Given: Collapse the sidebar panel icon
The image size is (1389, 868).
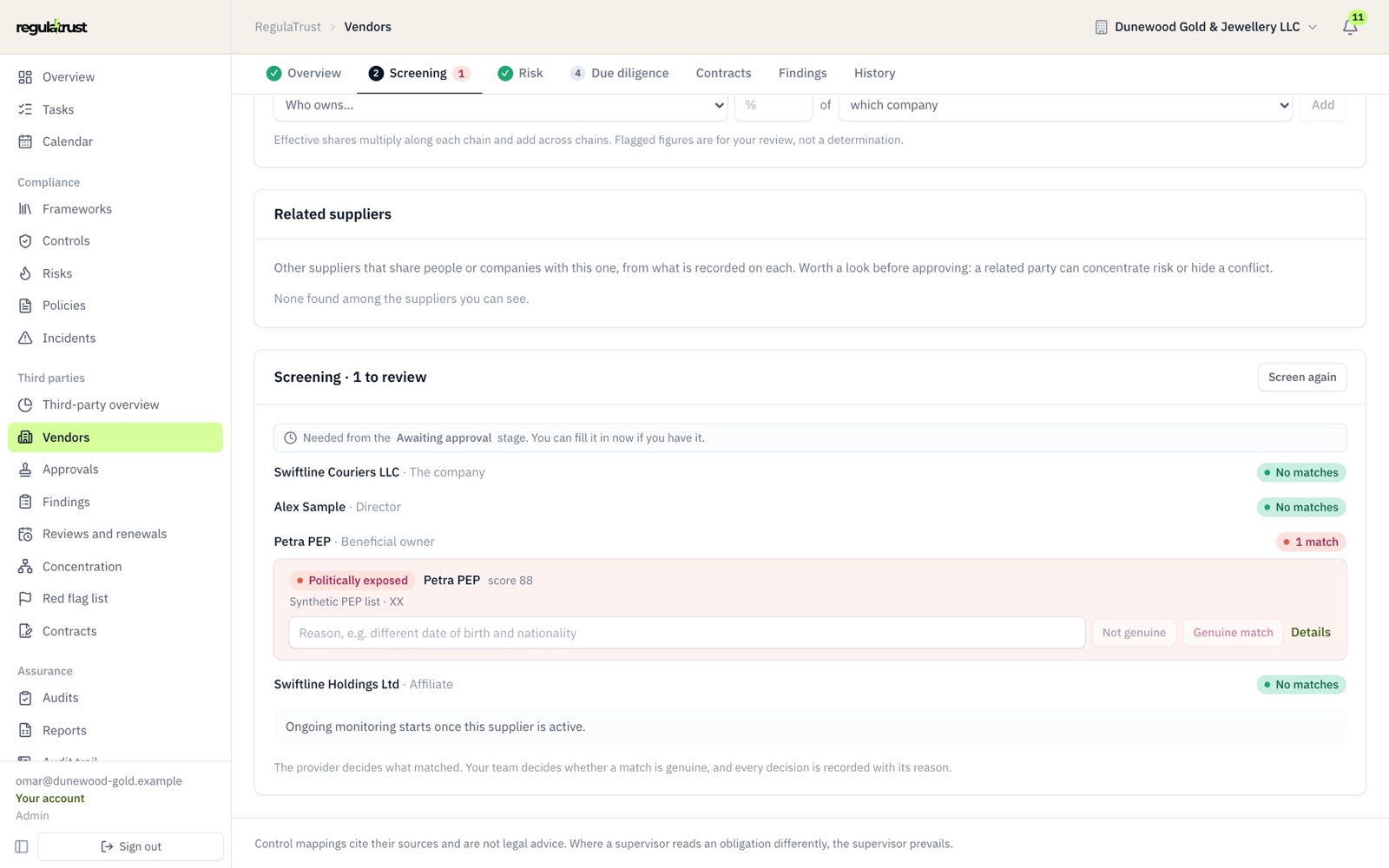Looking at the screenshot, I should 22,846.
